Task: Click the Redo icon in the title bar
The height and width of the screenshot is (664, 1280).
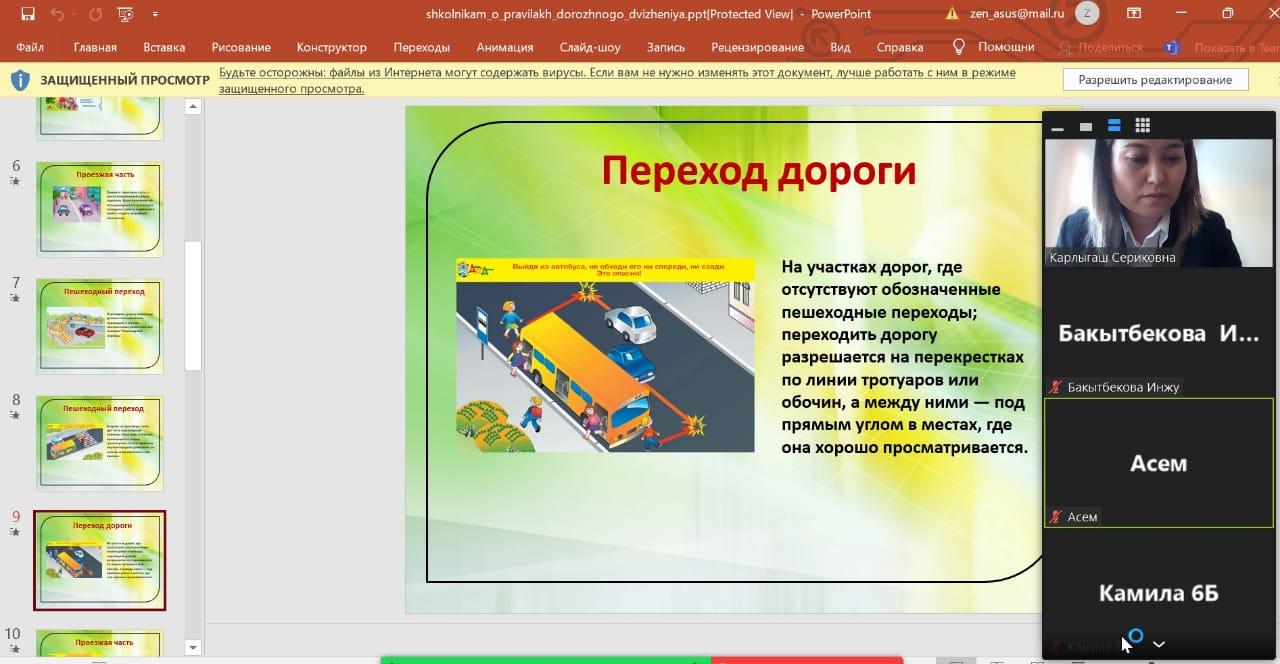Action: click(95, 14)
